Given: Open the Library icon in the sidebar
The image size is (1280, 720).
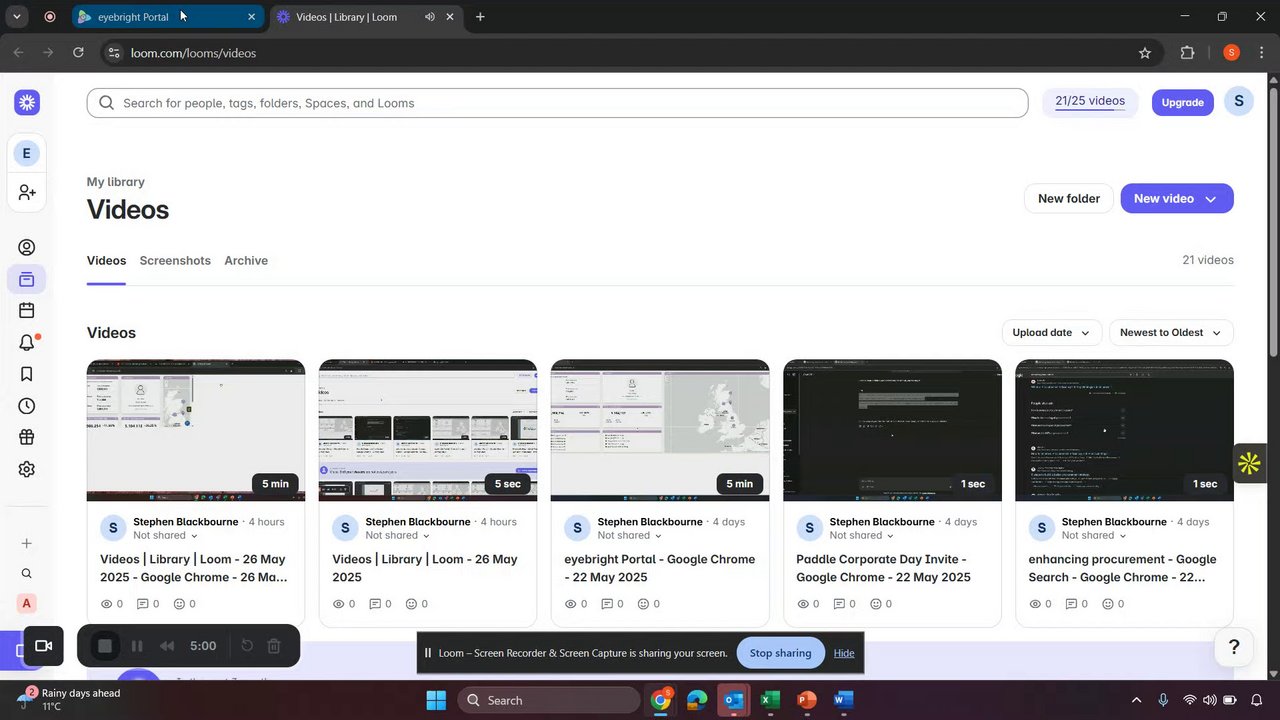Looking at the screenshot, I should click(27, 279).
